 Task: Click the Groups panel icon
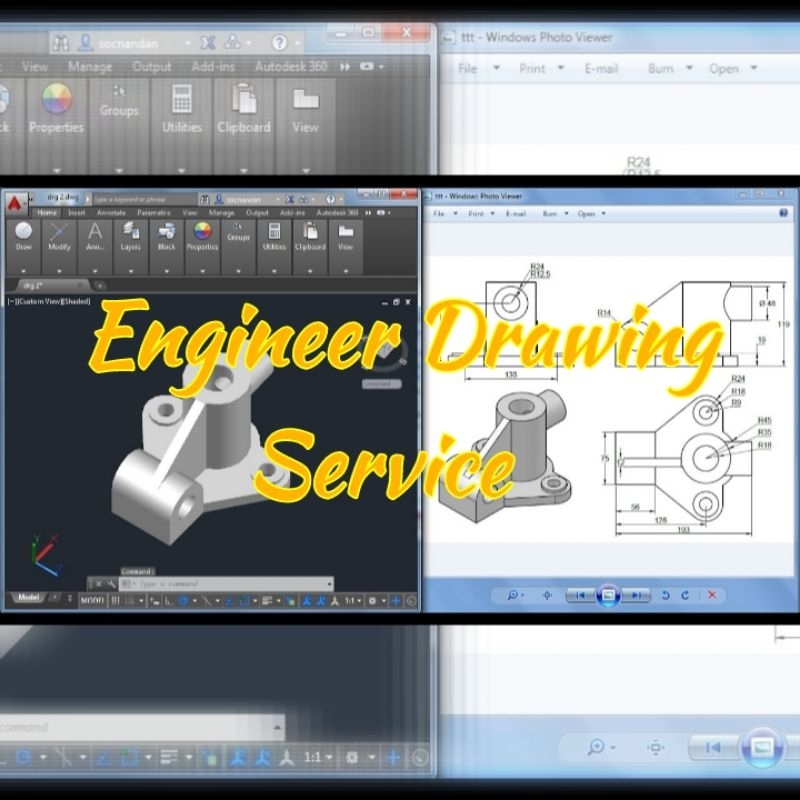[237, 230]
